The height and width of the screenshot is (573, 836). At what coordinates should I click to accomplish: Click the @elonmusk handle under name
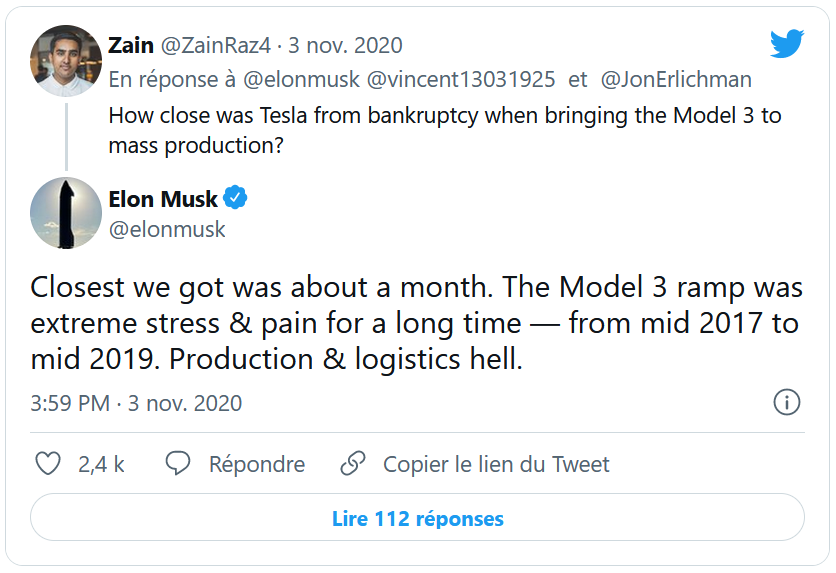(x=166, y=229)
